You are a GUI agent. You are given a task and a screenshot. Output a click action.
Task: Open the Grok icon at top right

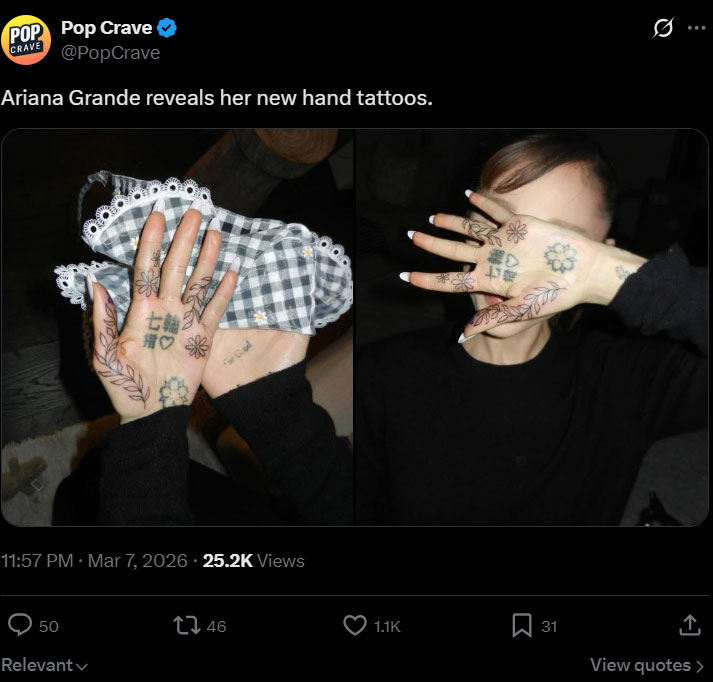[662, 29]
